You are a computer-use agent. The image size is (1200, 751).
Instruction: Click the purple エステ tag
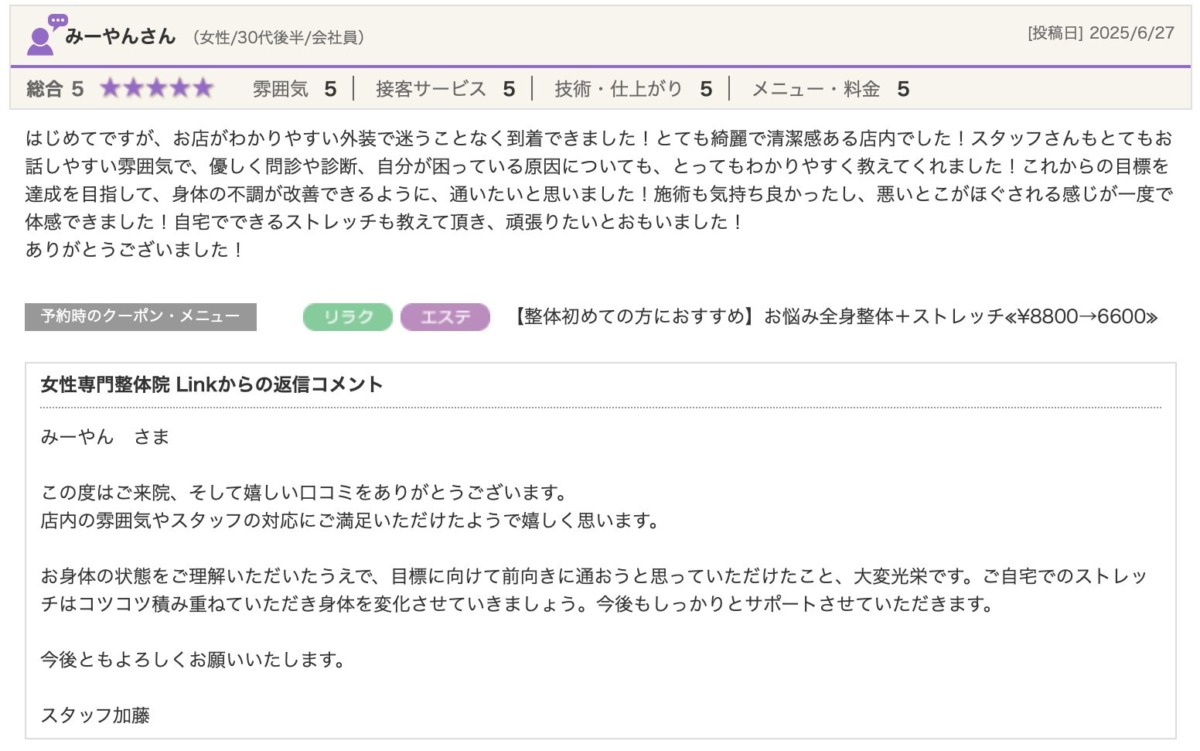pyautogui.click(x=445, y=317)
